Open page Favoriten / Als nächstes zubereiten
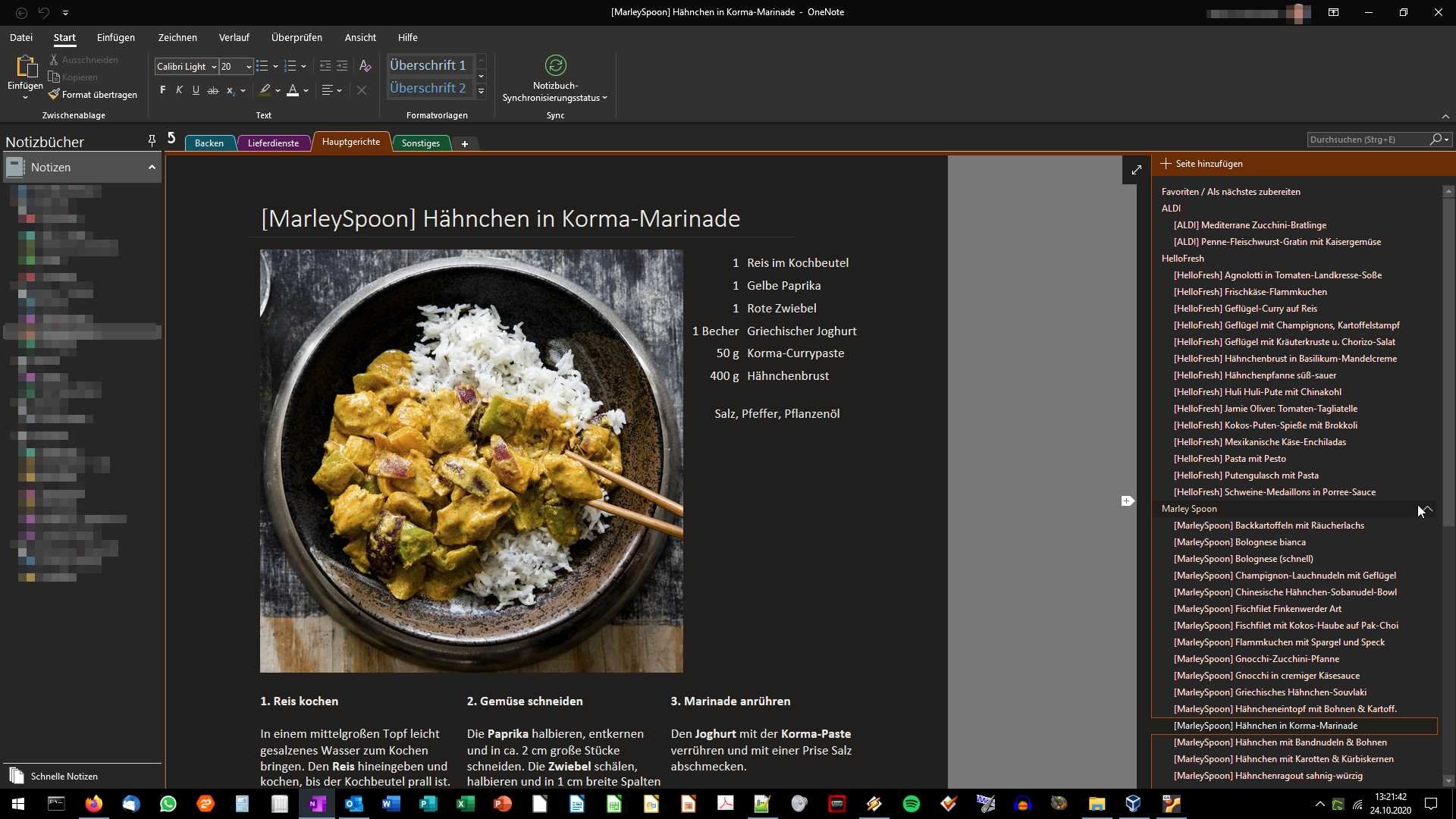This screenshot has width=1456, height=819. 1231,192
